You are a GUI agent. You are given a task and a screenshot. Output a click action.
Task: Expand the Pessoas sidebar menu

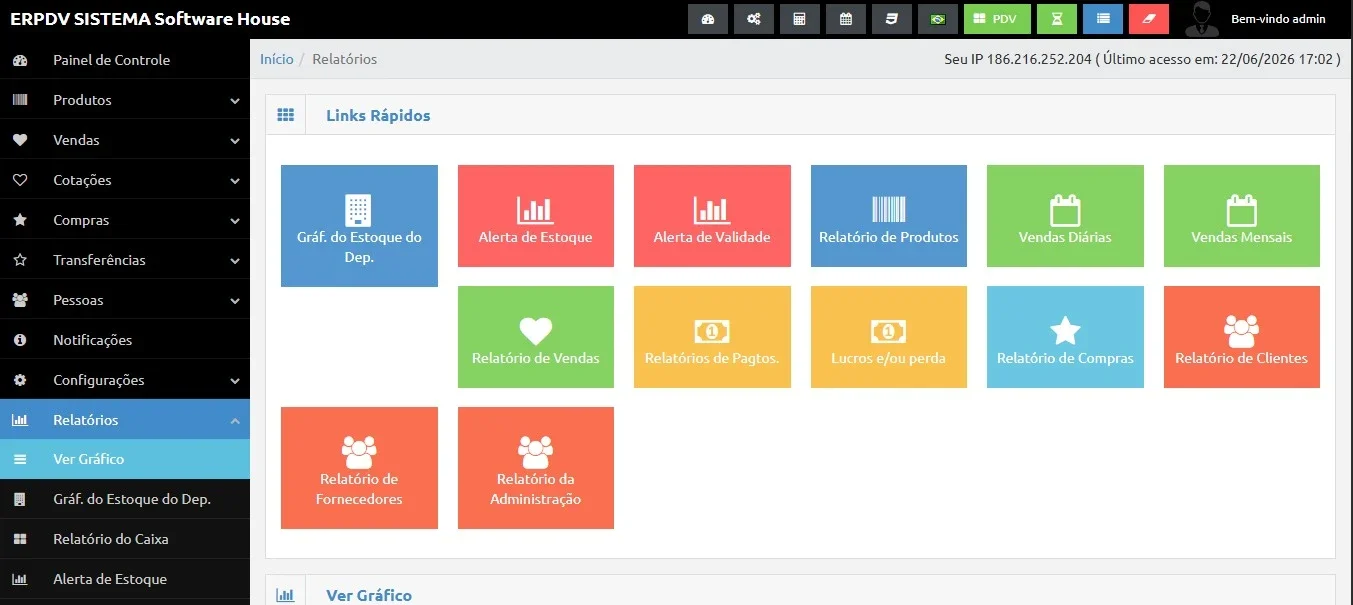pyautogui.click(x=125, y=300)
